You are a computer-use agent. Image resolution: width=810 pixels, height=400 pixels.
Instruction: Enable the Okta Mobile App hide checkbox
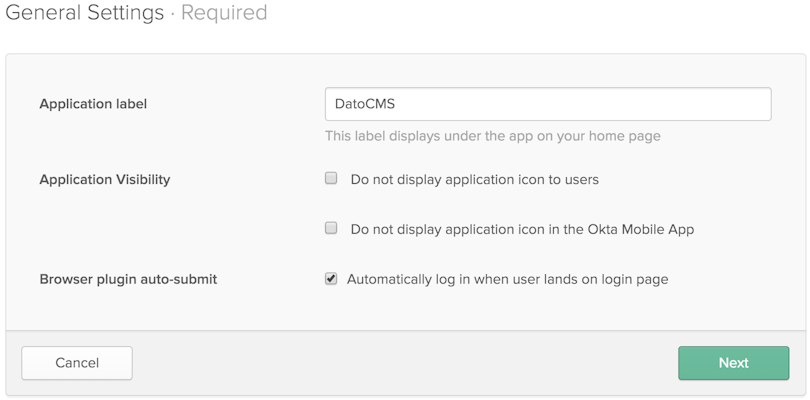pos(331,228)
